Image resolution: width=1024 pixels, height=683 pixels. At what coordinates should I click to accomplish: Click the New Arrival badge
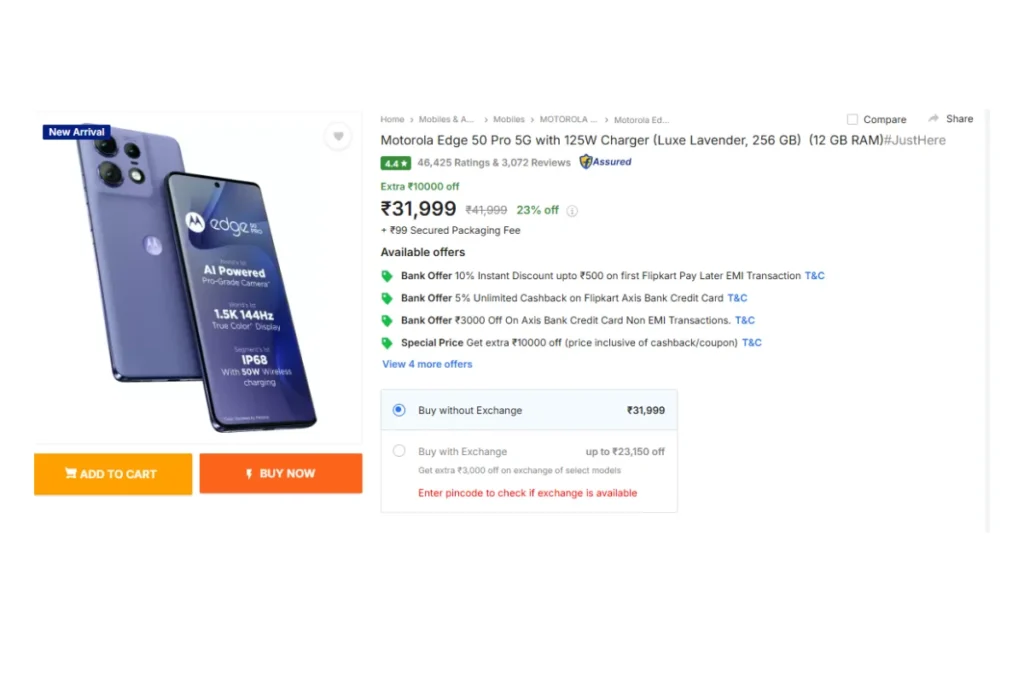click(x=76, y=132)
